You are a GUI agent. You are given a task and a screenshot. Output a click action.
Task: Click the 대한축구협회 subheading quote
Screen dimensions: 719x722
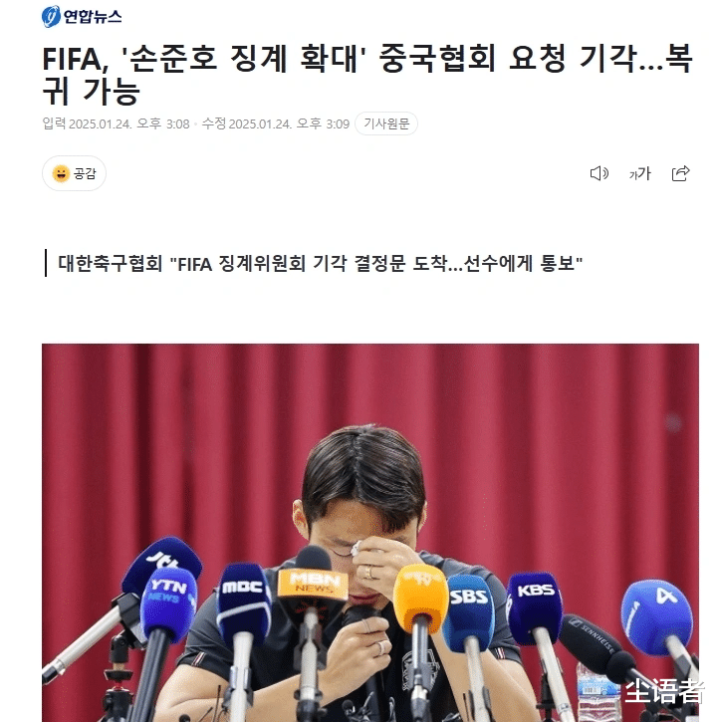point(320,263)
